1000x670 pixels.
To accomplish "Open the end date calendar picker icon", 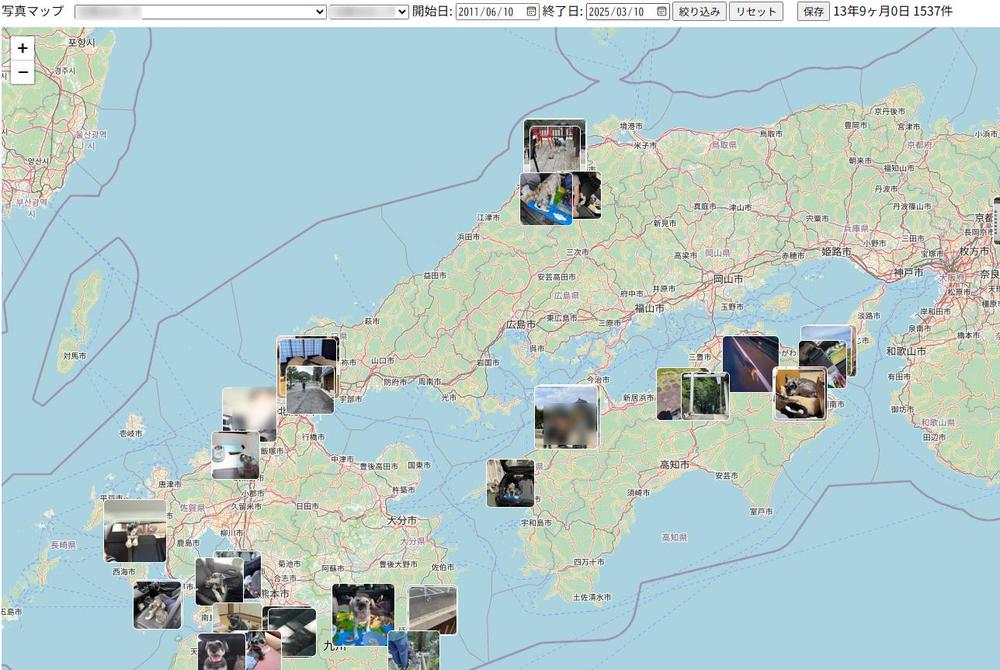I will [x=661, y=11].
